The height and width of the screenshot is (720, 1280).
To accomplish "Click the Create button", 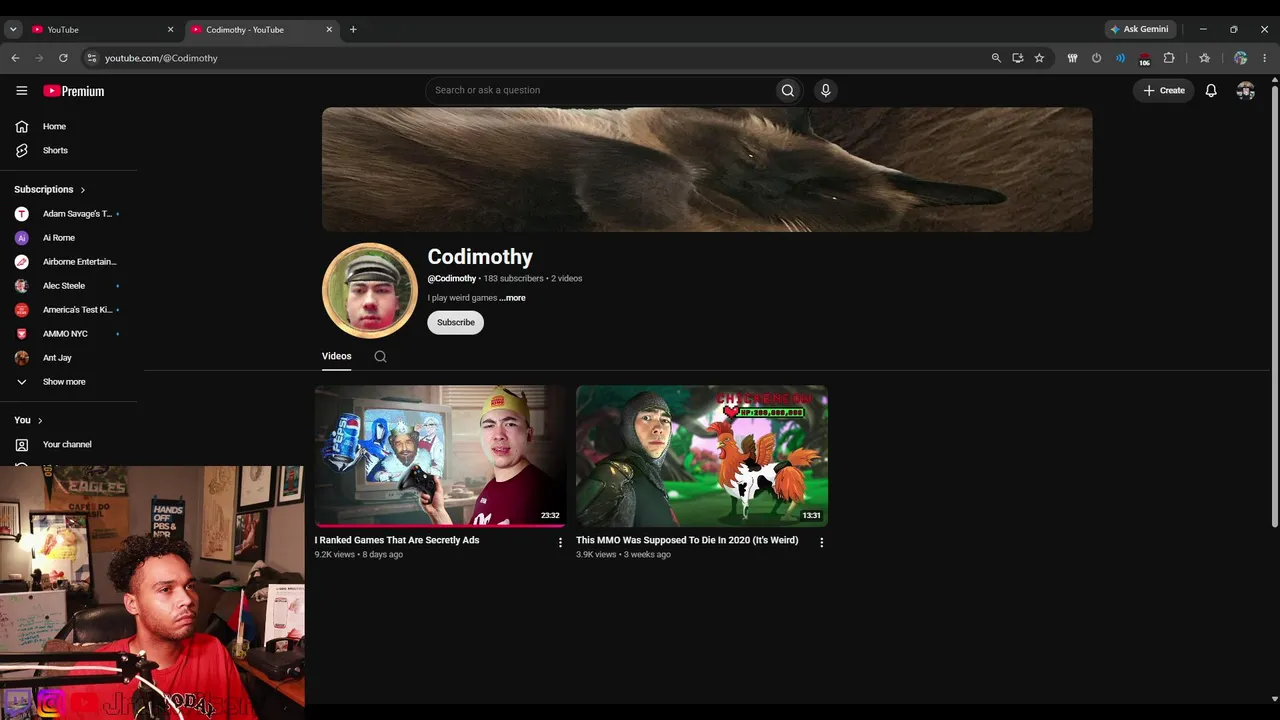I will point(1164,90).
